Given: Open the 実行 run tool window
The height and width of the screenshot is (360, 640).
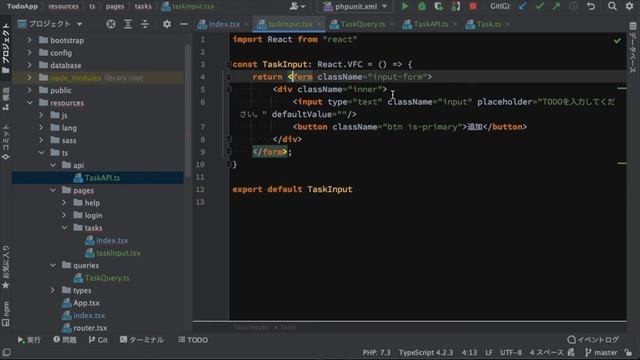Looking at the screenshot, I should point(29,340).
